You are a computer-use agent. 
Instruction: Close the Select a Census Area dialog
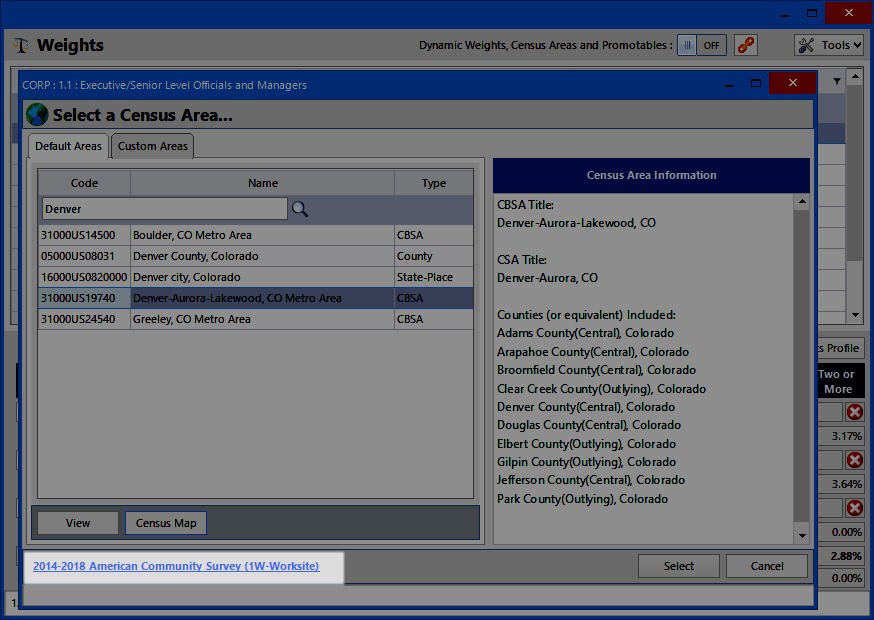793,83
